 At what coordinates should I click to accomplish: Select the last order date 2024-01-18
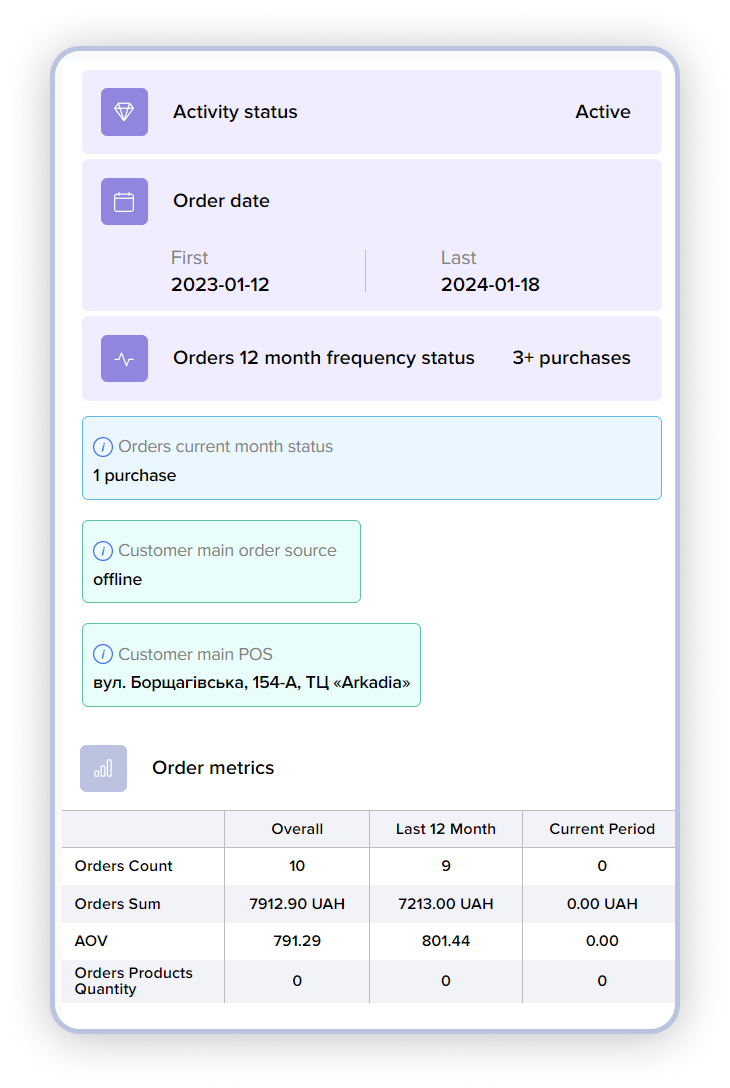coord(490,285)
